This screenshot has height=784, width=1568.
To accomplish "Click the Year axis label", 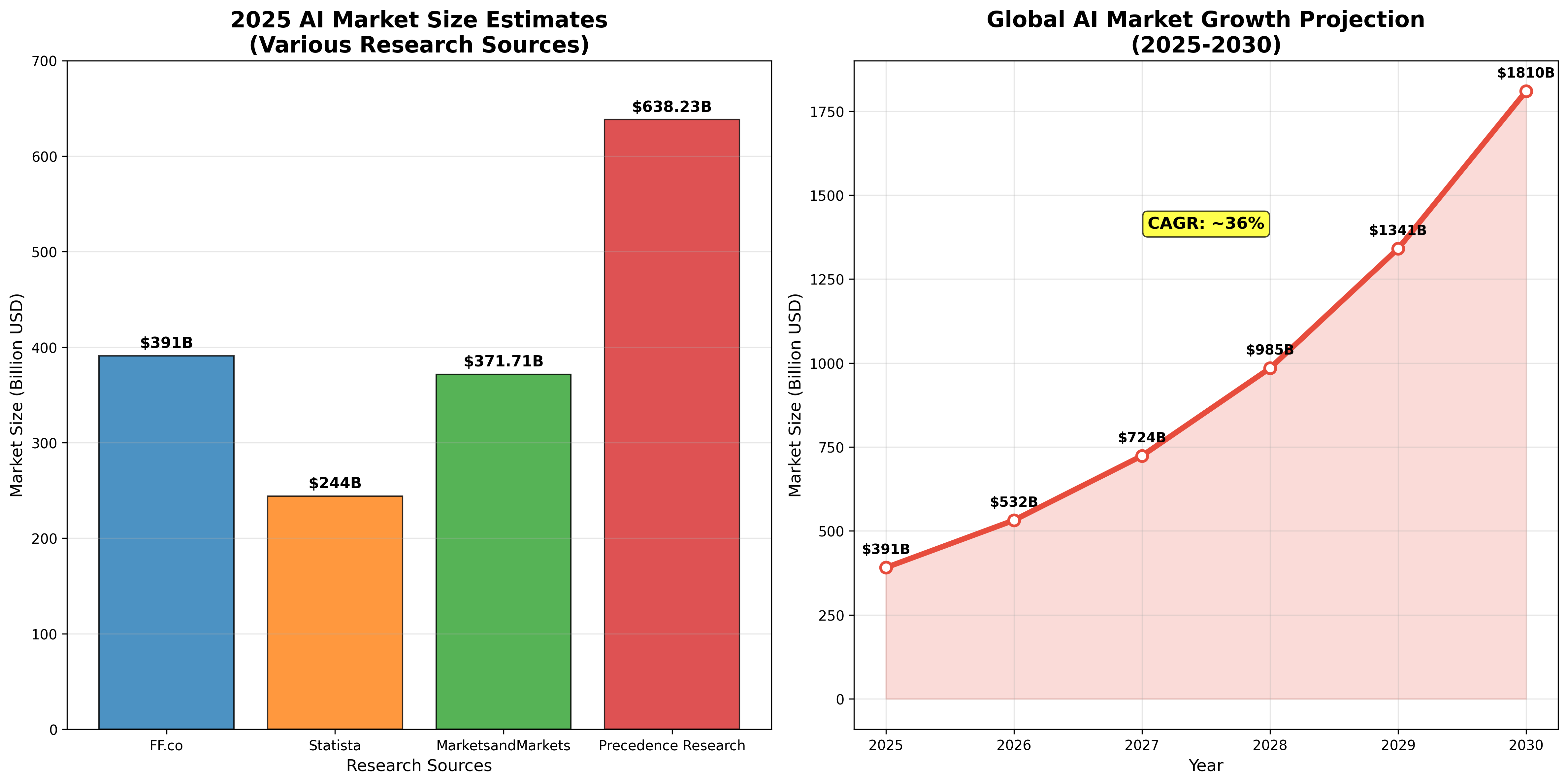I will (1205, 766).
